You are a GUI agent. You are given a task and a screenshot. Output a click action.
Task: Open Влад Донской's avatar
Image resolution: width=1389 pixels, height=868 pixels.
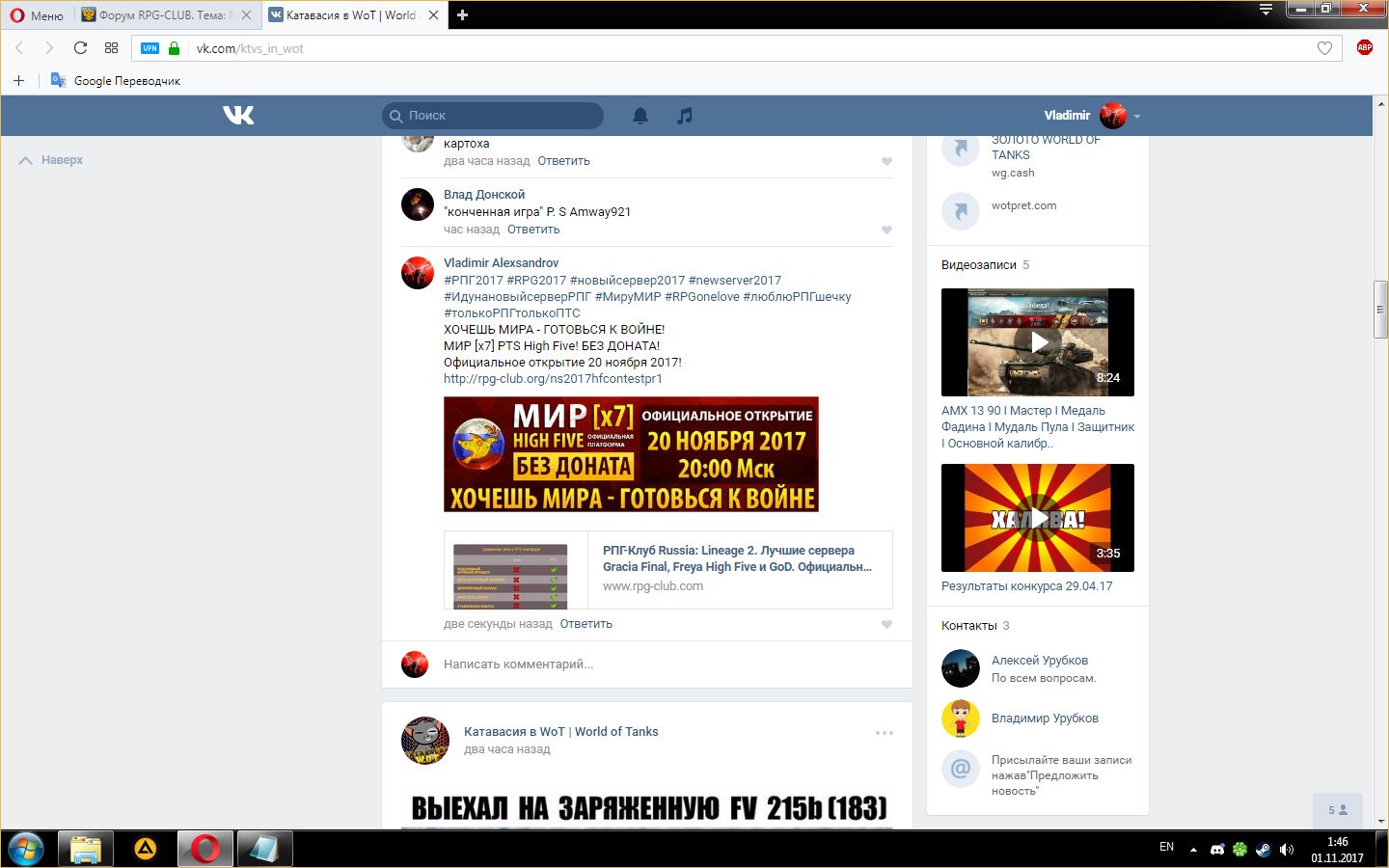pyautogui.click(x=418, y=204)
